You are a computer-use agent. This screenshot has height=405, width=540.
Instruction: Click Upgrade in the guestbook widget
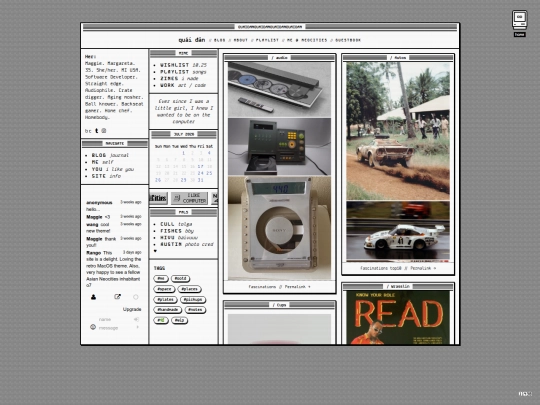click(x=132, y=309)
